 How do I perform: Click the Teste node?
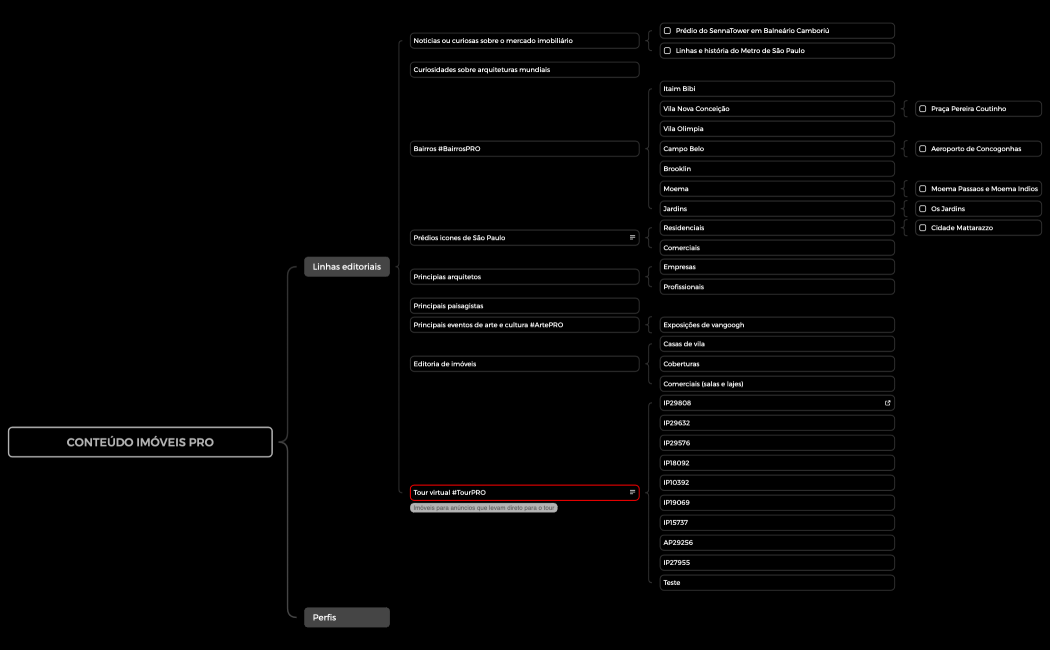point(776,582)
